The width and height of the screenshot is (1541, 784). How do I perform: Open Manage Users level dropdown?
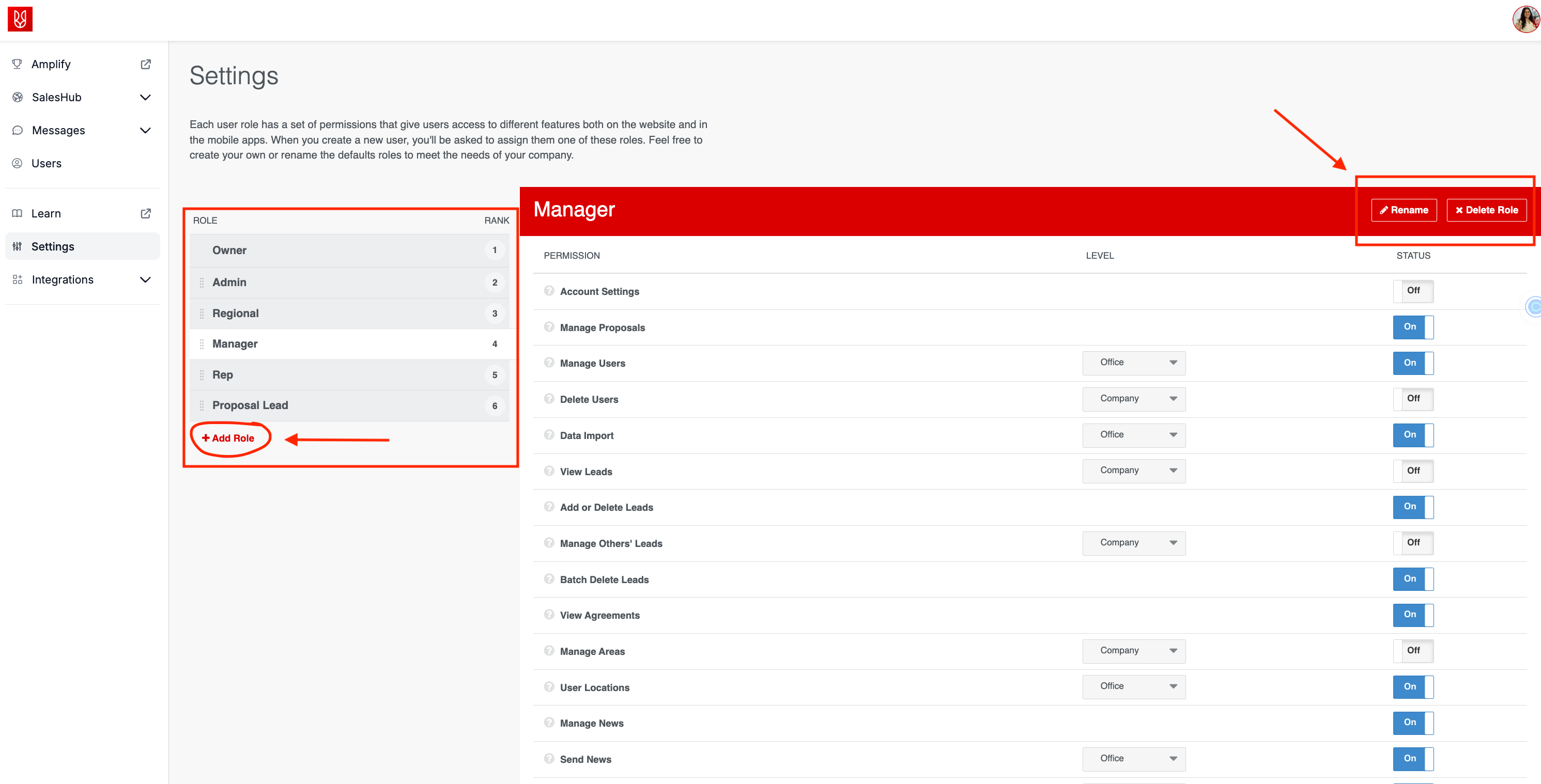(1134, 363)
